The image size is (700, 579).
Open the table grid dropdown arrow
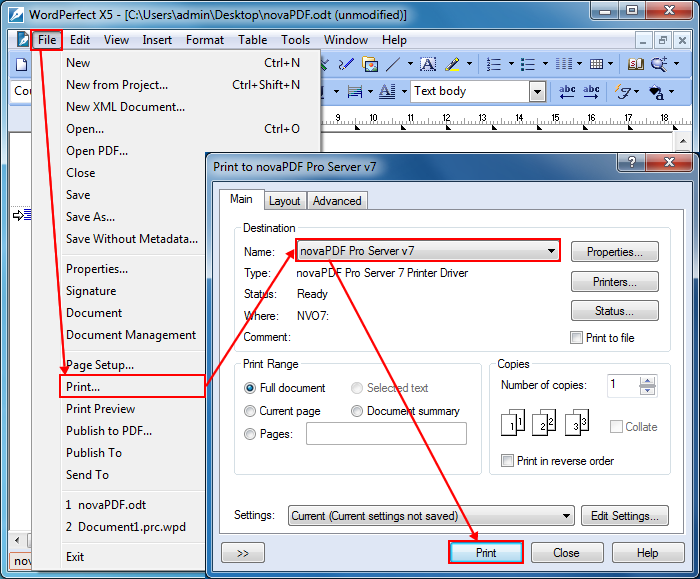[x=610, y=64]
